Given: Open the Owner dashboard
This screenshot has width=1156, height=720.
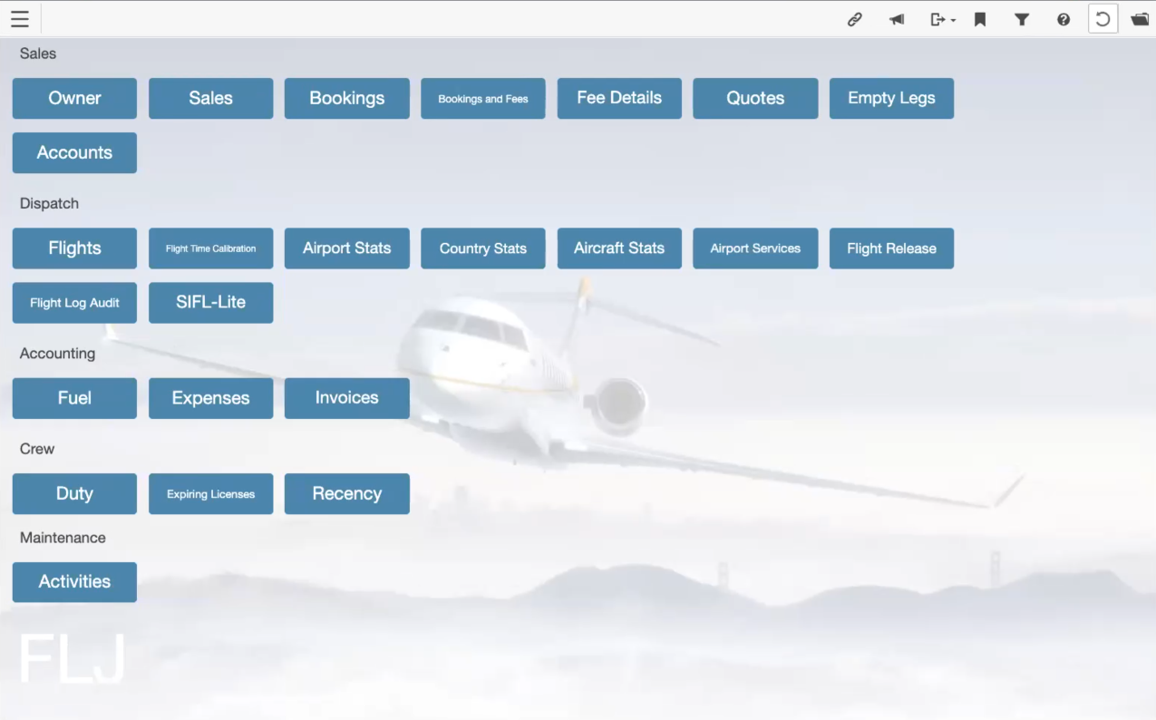Looking at the screenshot, I should (74, 98).
